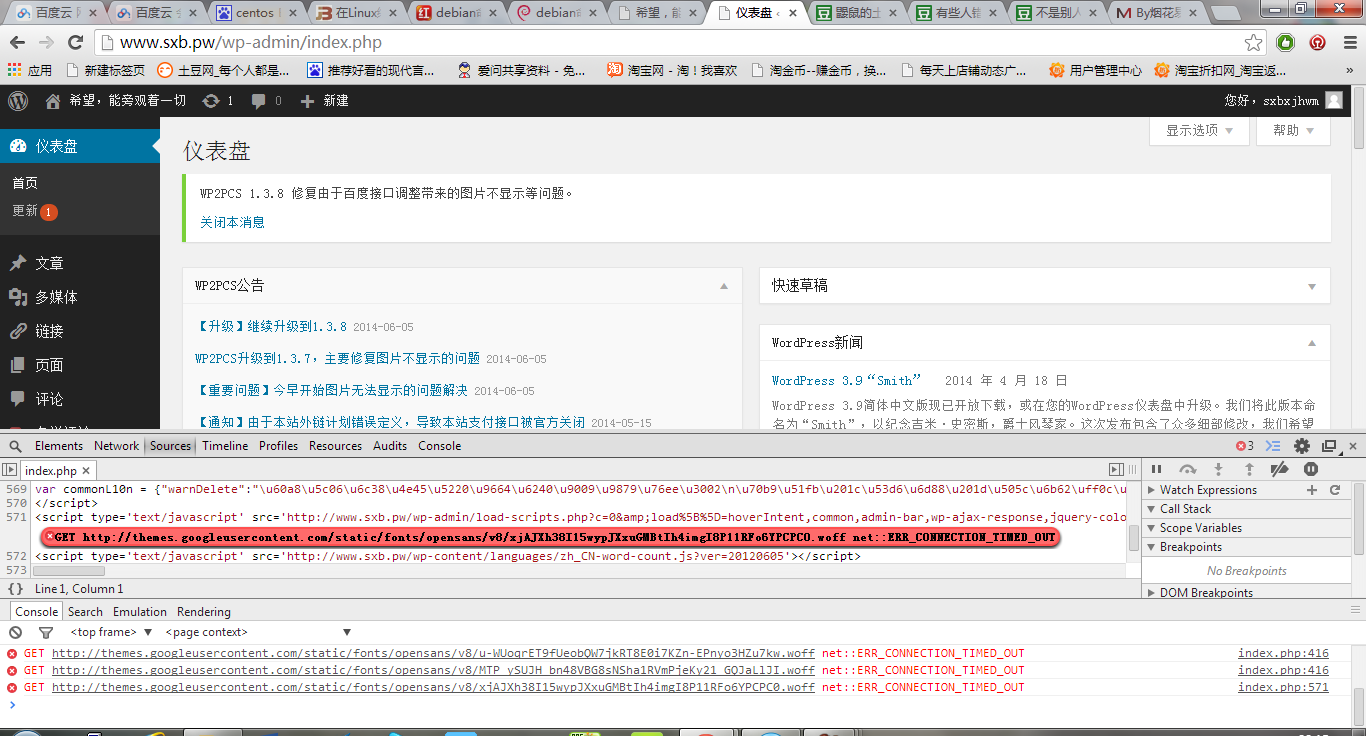Toggle the console drawer icon
Screen dimensions: 1366x736
click(x=1273, y=446)
